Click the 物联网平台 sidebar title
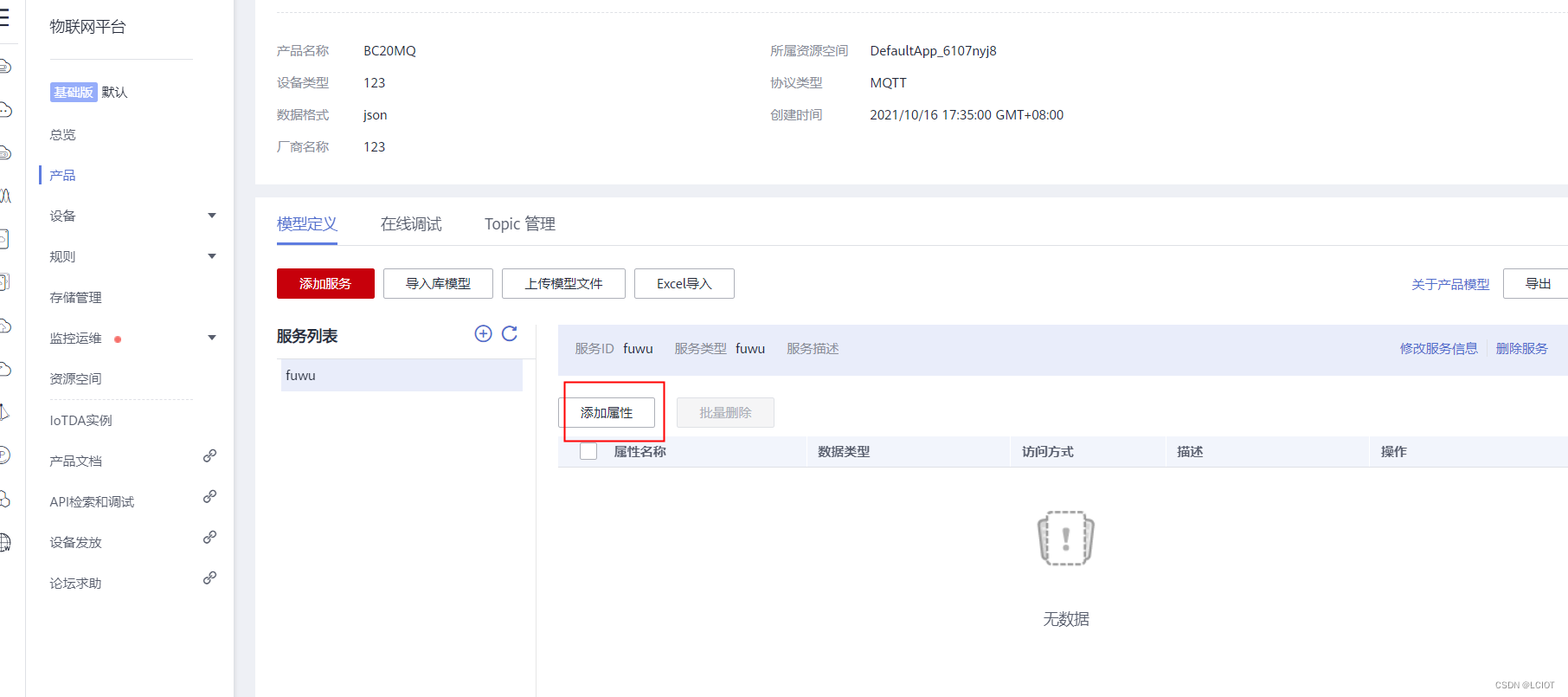Viewport: 1568px width, 697px height. pos(87,27)
